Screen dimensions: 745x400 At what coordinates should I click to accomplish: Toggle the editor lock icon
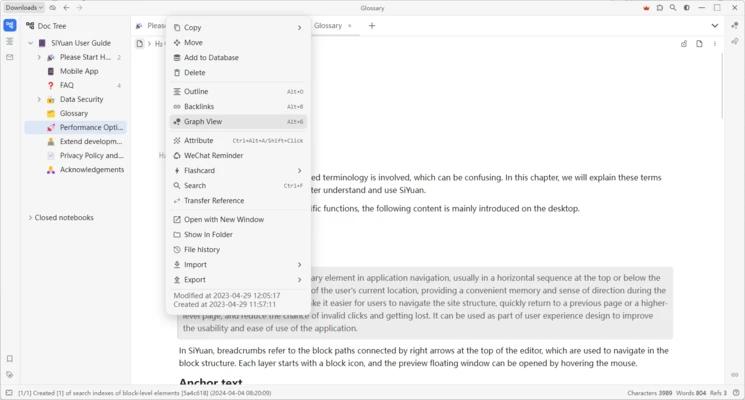[x=684, y=44]
